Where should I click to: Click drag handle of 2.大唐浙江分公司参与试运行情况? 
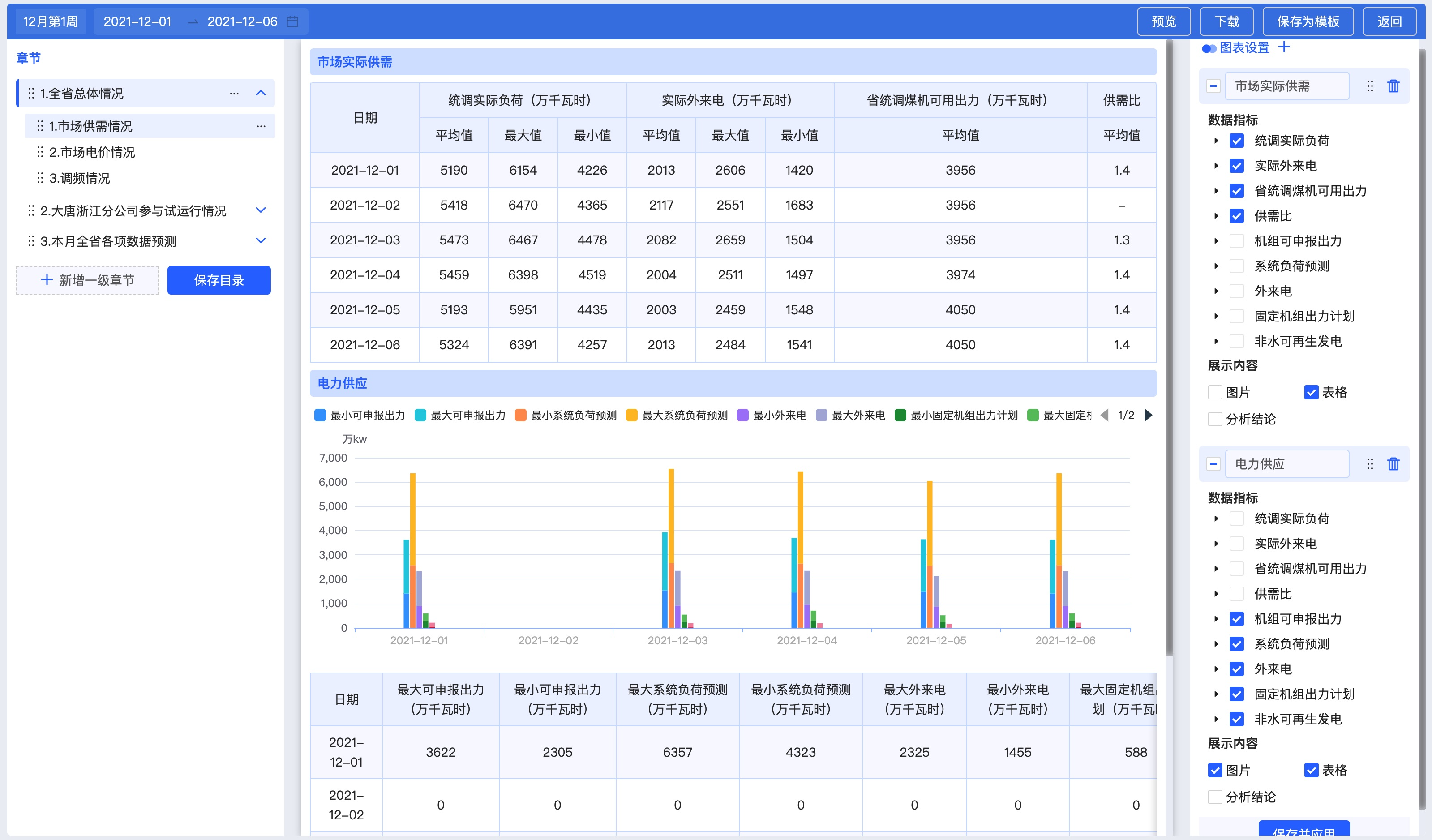[x=31, y=211]
